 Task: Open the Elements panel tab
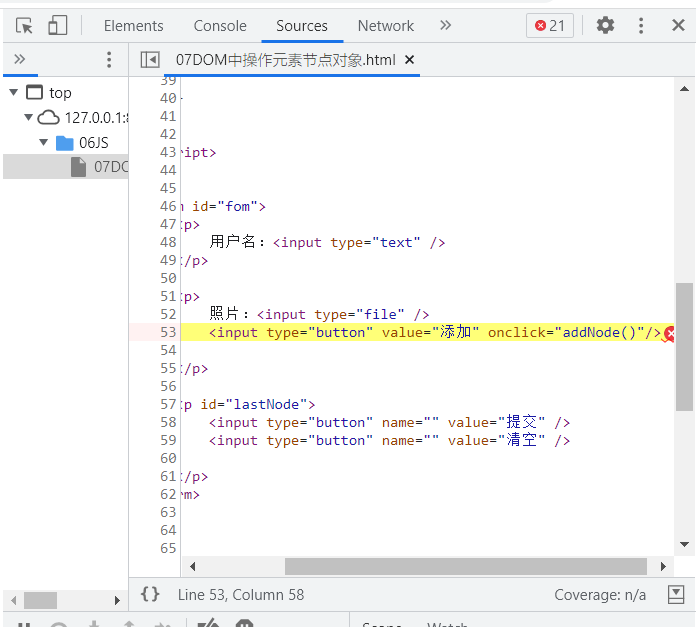click(x=133, y=26)
